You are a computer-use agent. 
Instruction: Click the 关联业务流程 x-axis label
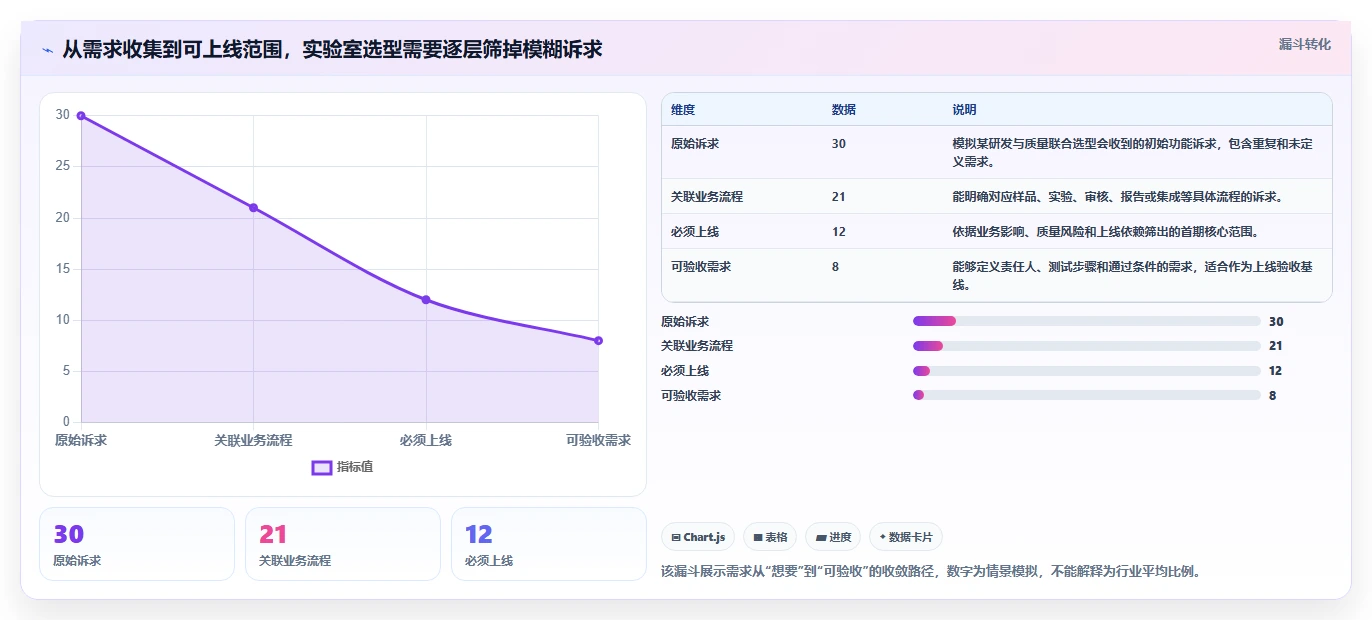(x=253, y=440)
